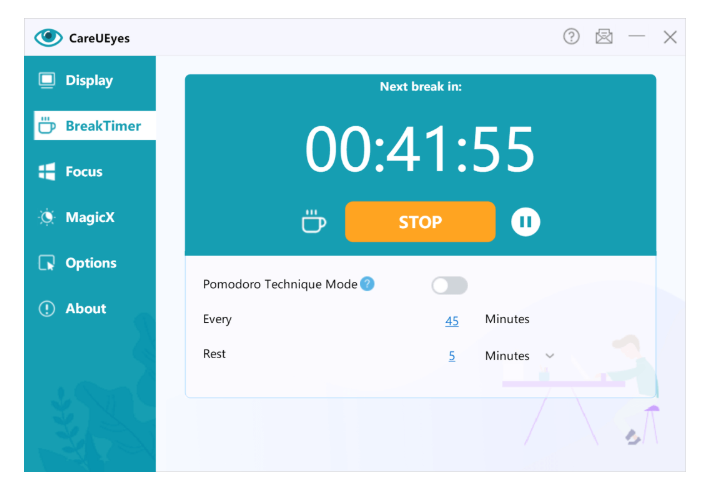Take a break now with the cup icon

pos(313,221)
